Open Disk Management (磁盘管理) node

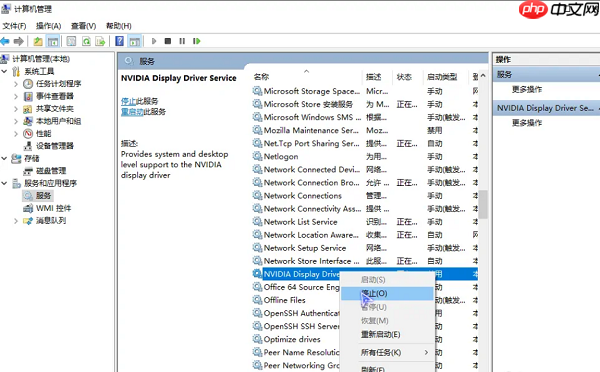pyautogui.click(x=51, y=171)
